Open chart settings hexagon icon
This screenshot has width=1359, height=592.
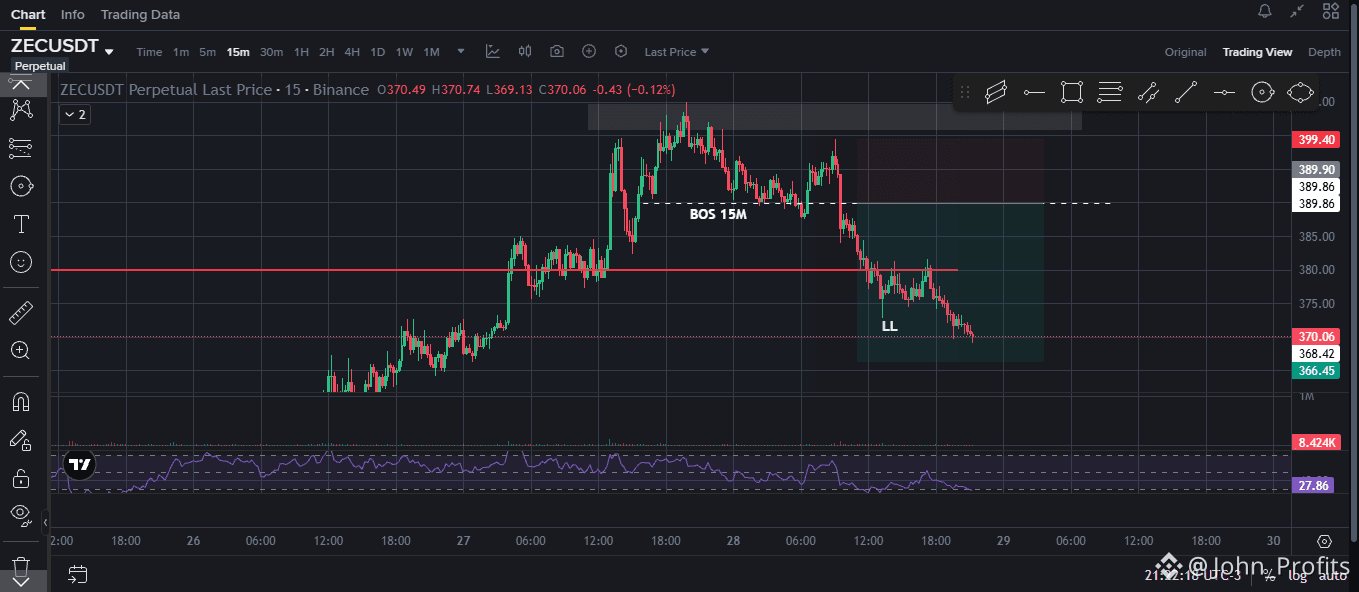click(621, 51)
